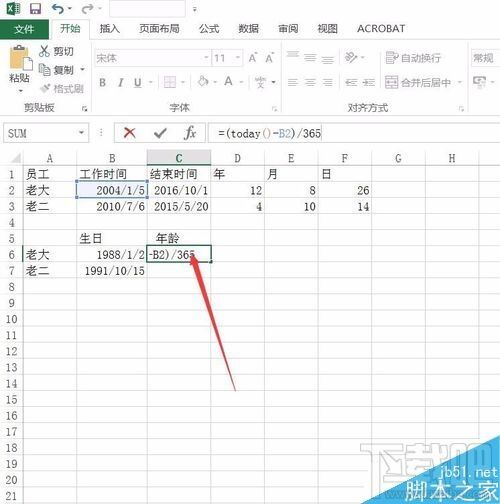Click the center text icon
The height and width of the screenshot is (504, 500).
[310, 82]
